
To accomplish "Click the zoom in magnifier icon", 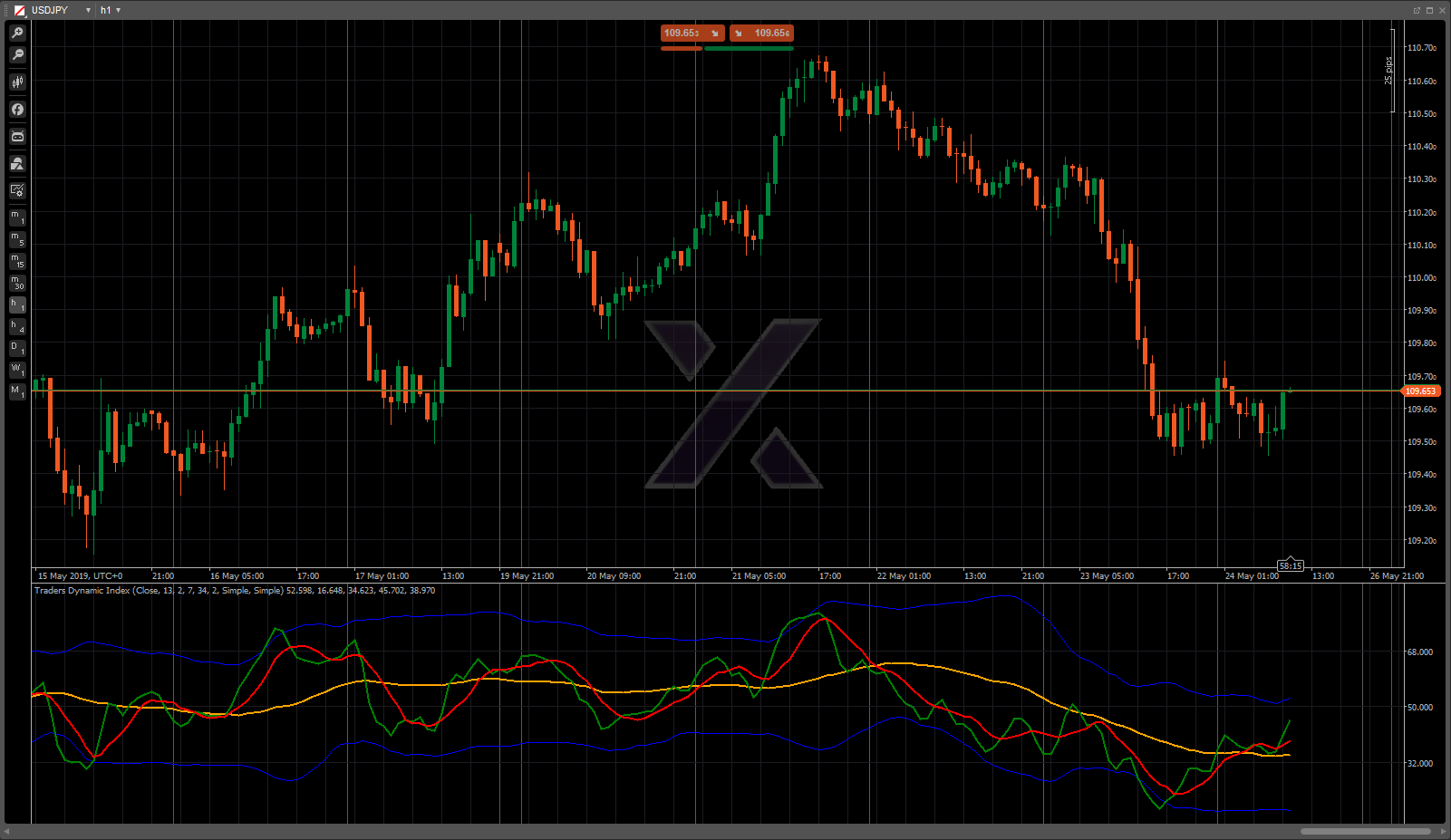I will [x=17, y=34].
